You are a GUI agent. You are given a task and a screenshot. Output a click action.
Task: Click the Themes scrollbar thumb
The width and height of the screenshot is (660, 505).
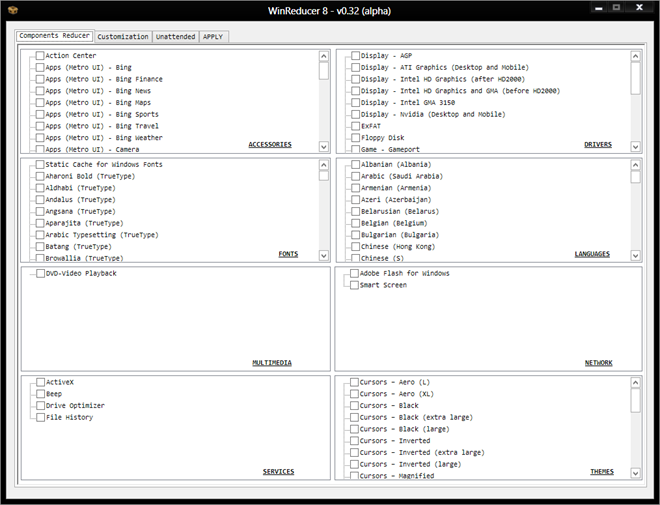coord(636,400)
